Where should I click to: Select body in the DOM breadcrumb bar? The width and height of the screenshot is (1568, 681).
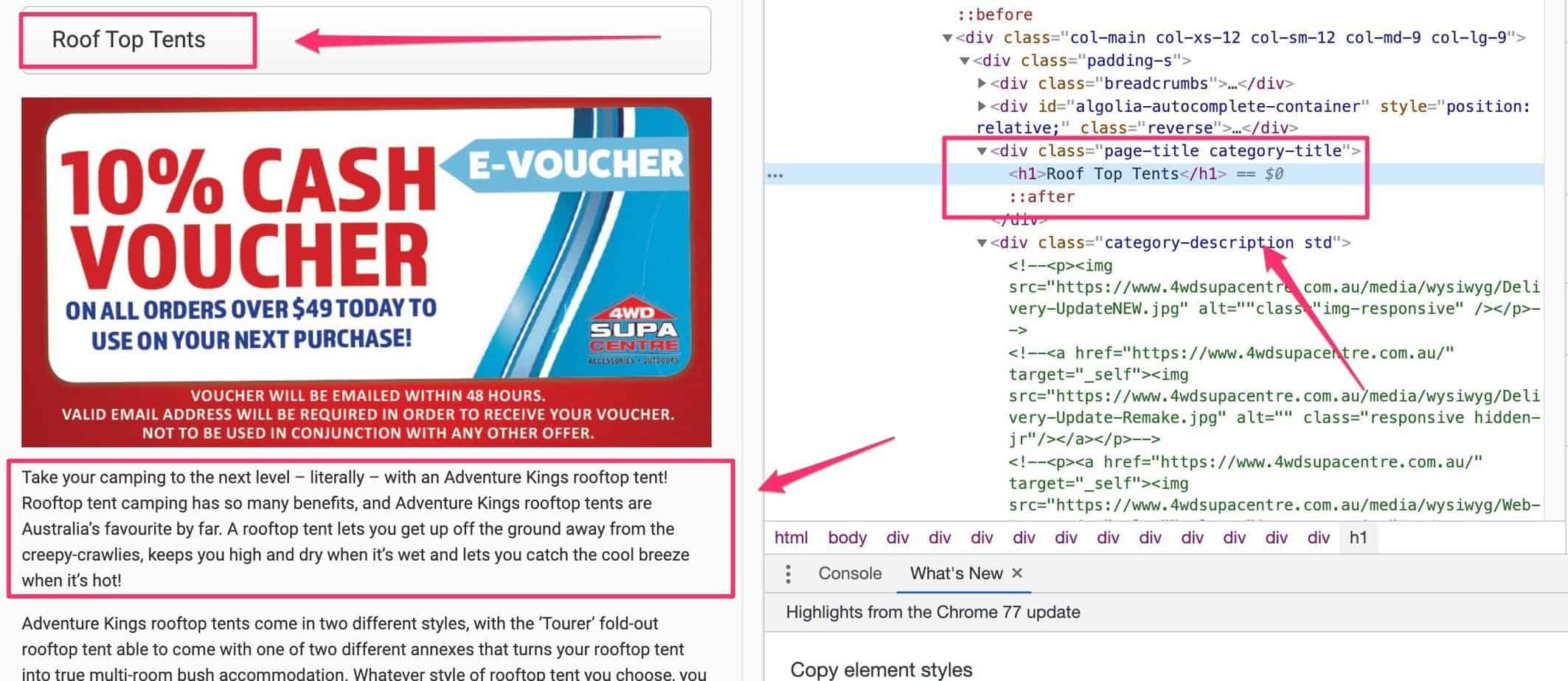click(x=847, y=538)
